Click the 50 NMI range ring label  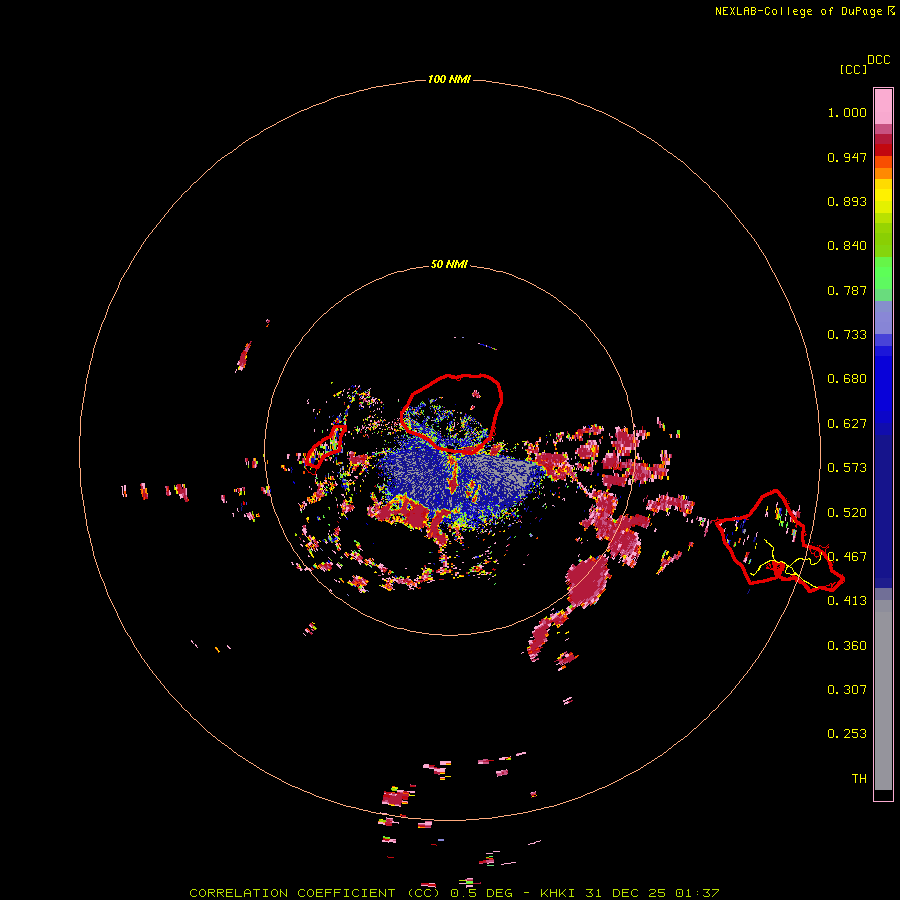click(x=449, y=264)
